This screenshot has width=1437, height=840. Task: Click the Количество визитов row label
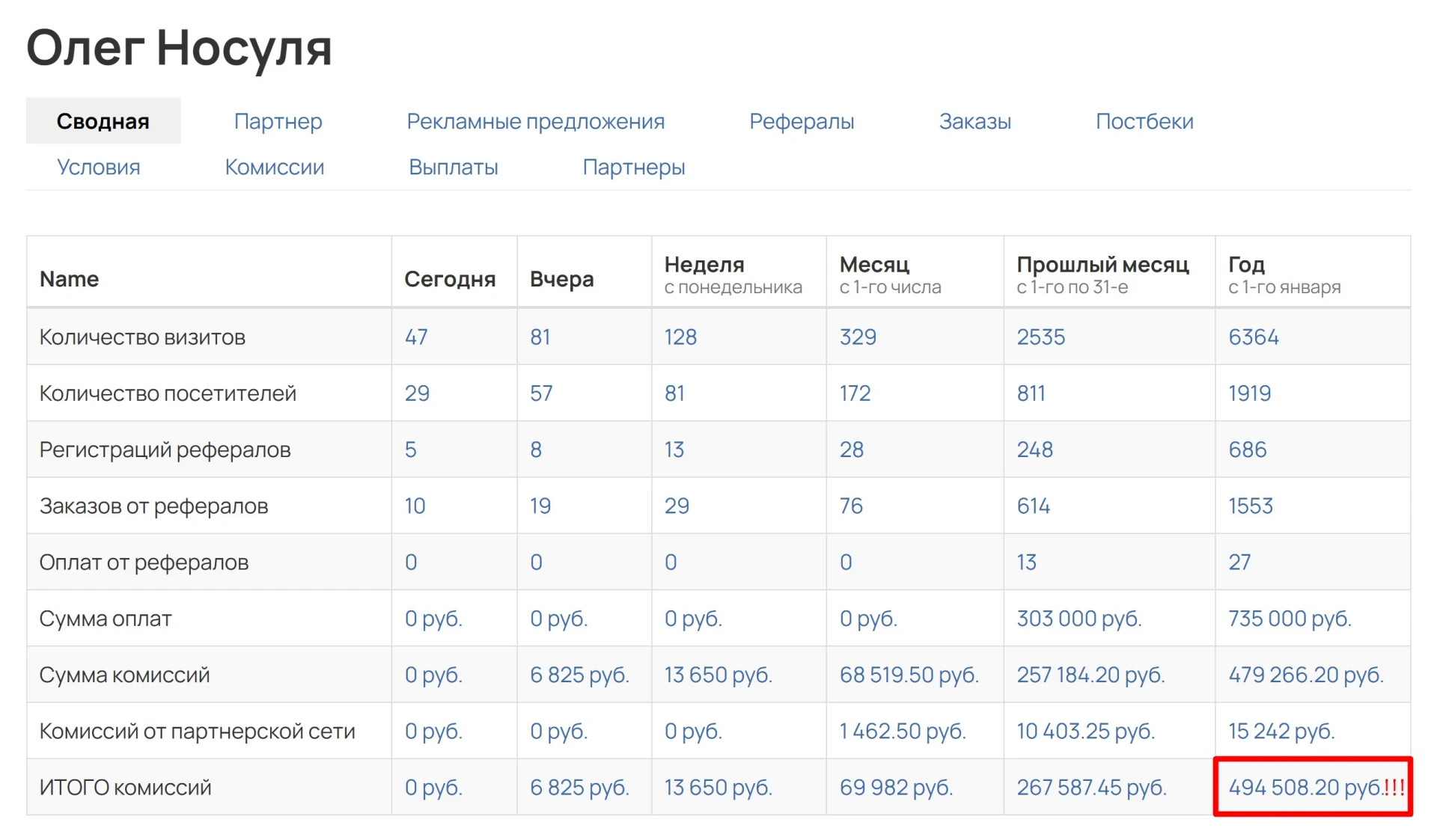[x=142, y=337]
